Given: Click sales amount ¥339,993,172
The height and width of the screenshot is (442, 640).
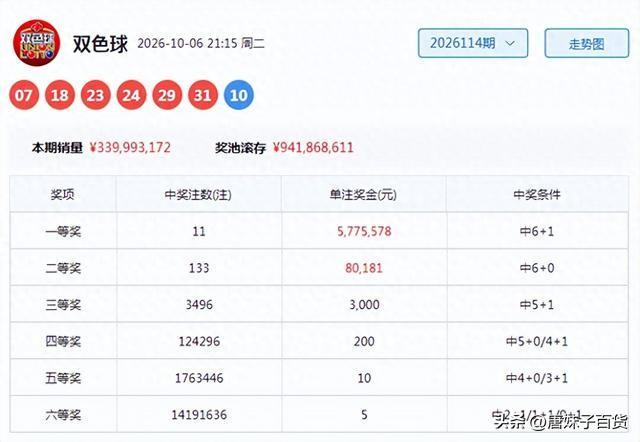Looking at the screenshot, I should [130, 147].
